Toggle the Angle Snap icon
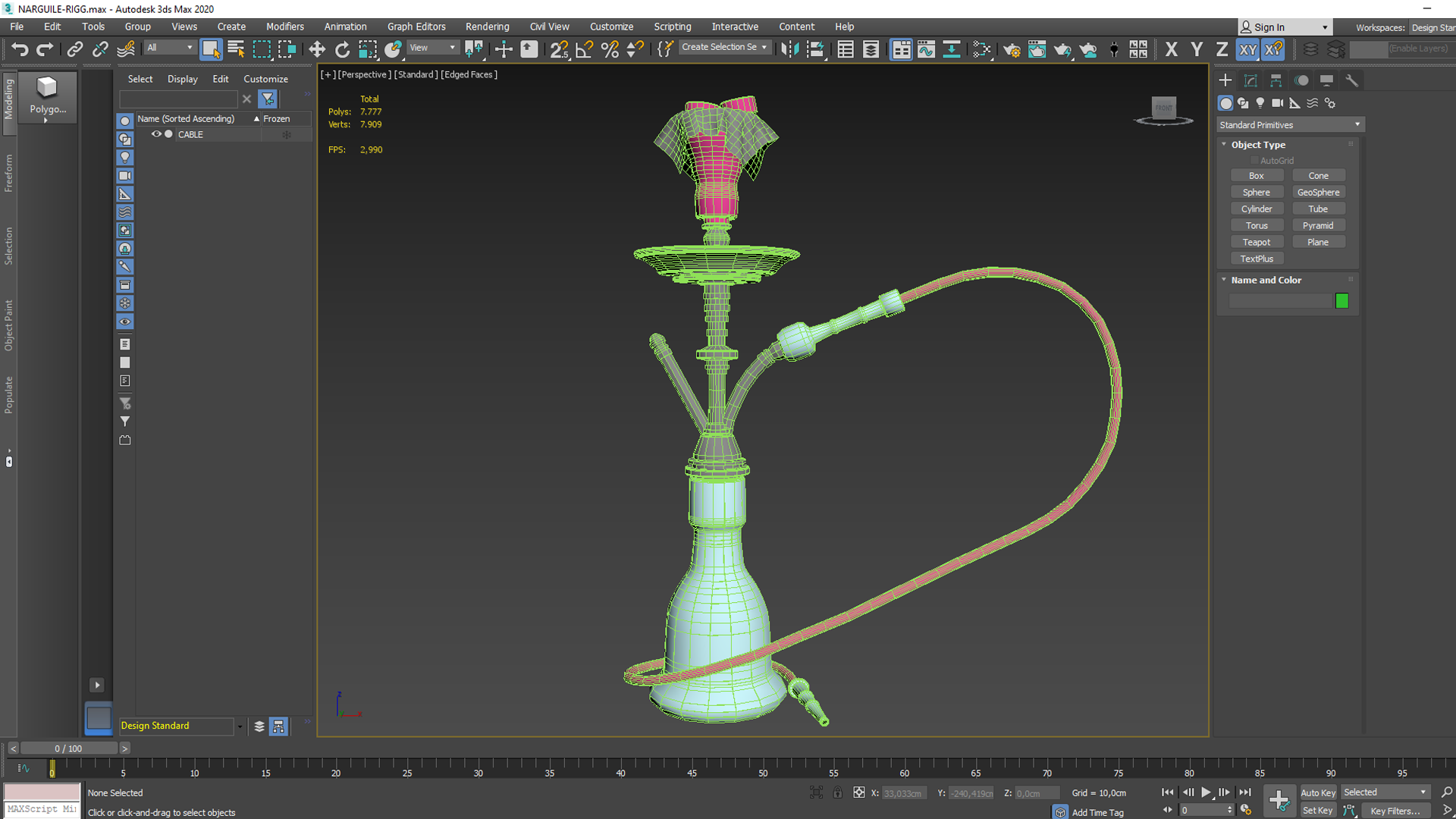Viewport: 1456px width, 819px height. coord(584,49)
